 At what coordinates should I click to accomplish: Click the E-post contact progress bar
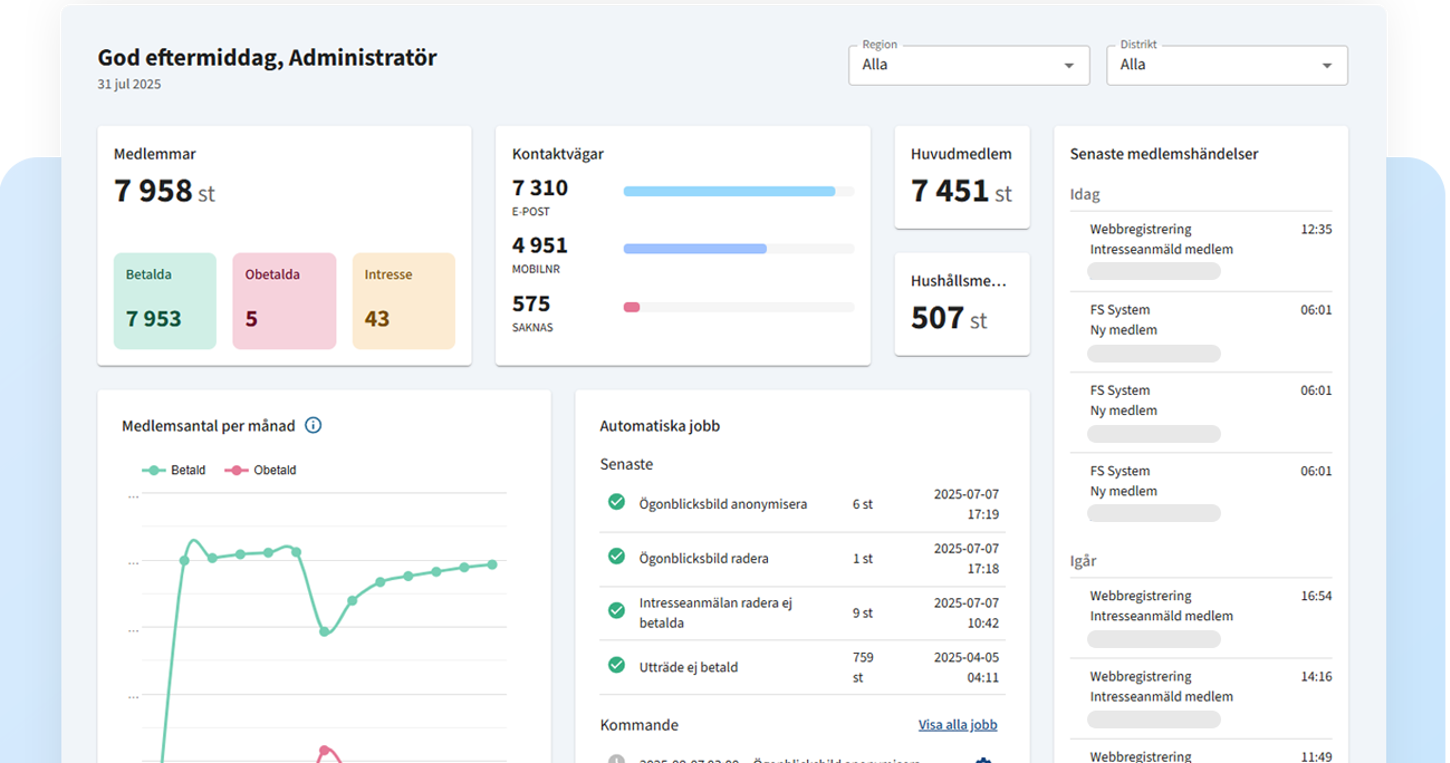[x=738, y=191]
